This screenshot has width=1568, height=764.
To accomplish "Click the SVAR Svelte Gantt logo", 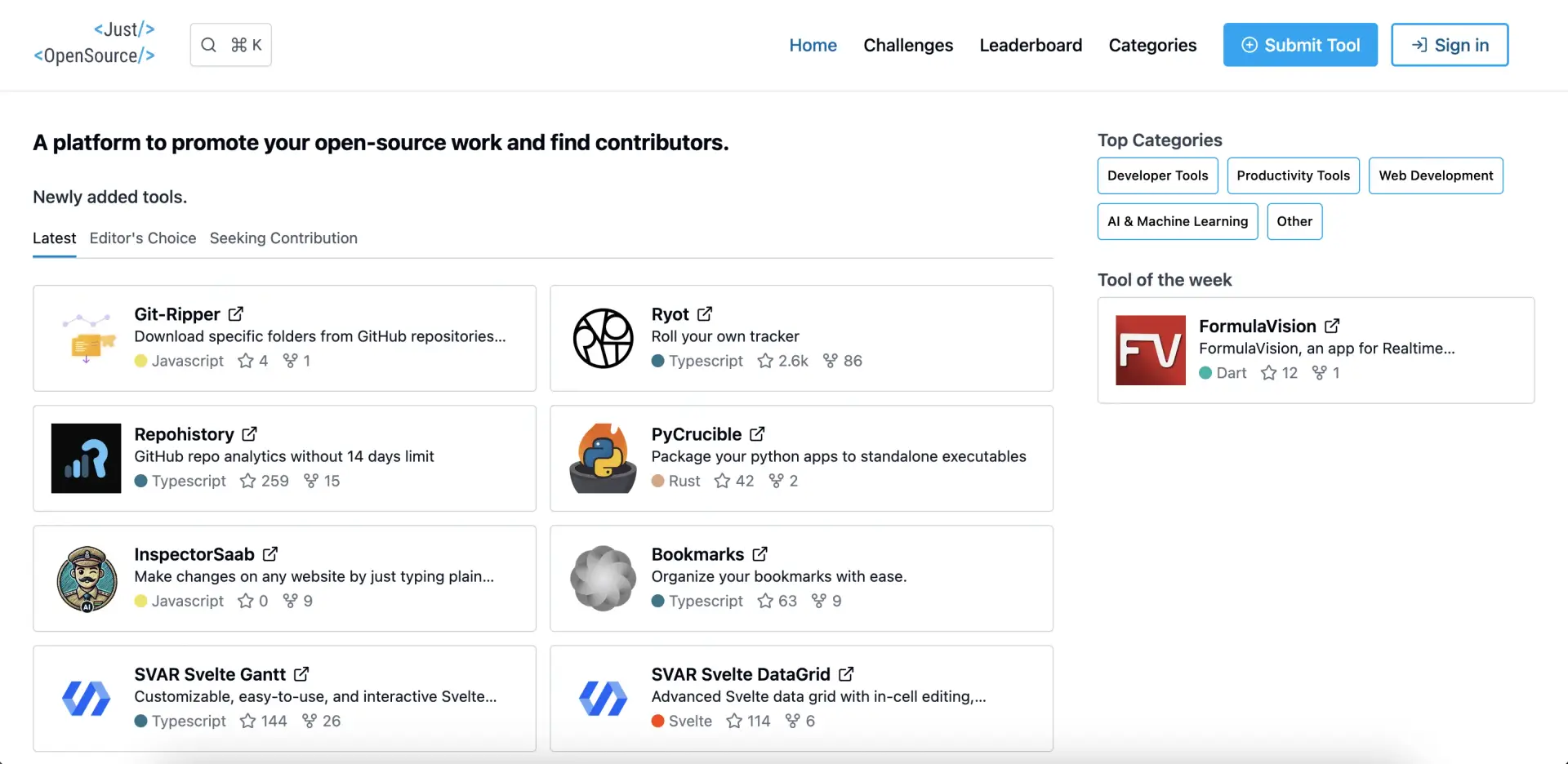I will pos(86,698).
